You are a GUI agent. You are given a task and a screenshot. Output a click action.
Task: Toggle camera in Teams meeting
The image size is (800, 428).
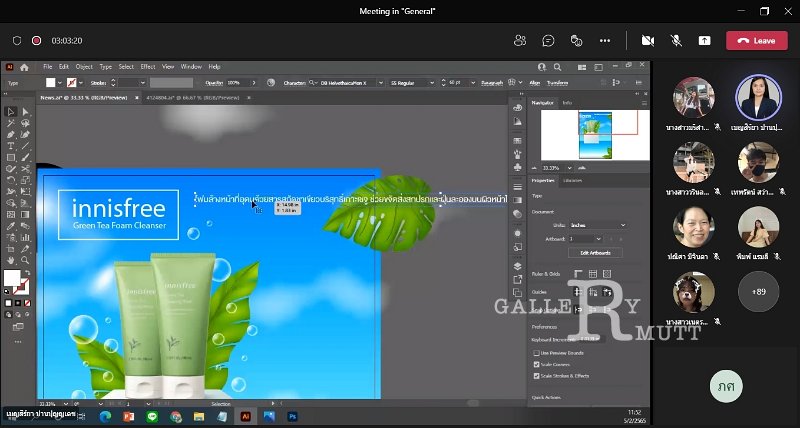point(648,41)
